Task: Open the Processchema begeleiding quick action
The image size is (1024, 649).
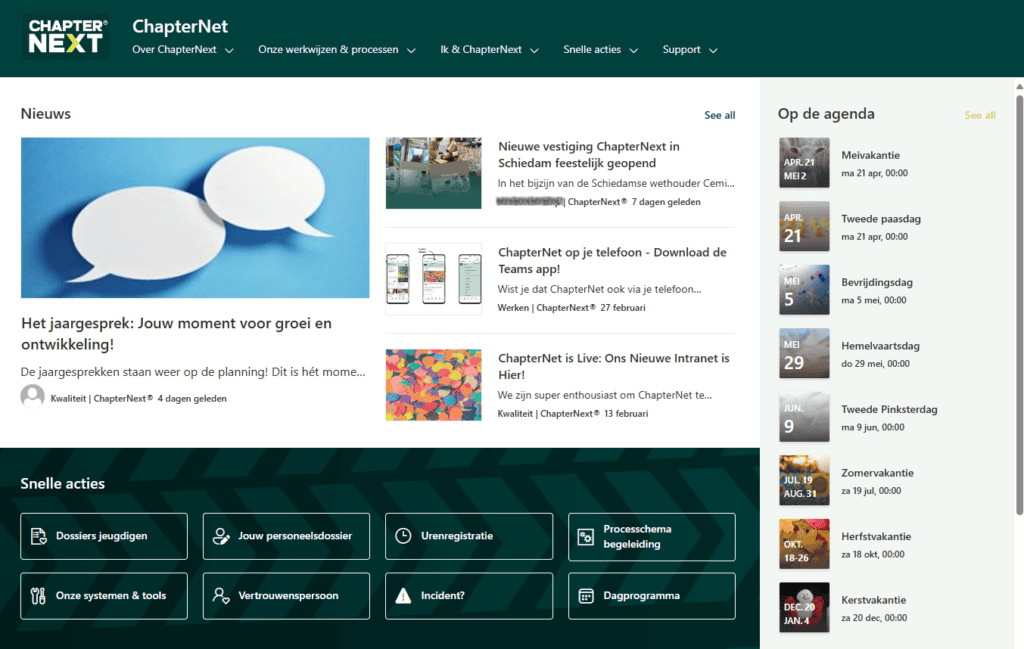Action: (652, 537)
